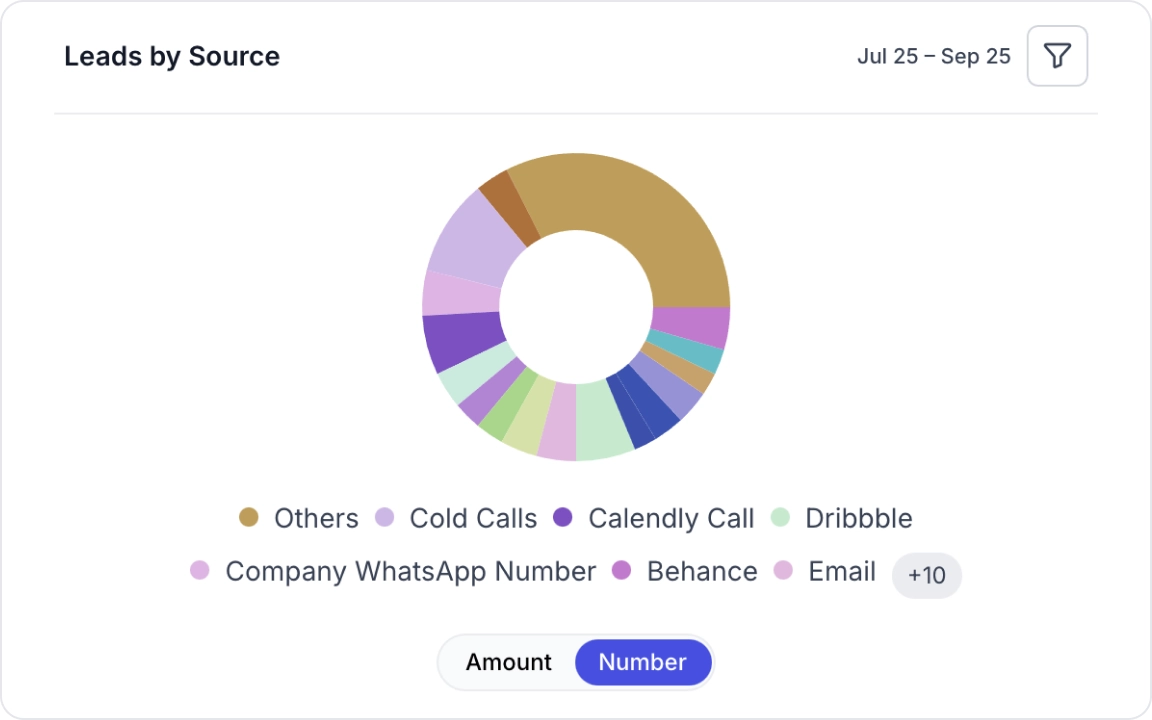Image resolution: width=1152 pixels, height=720 pixels.
Task: Click the Dribbble legend label
Action: [x=858, y=518]
